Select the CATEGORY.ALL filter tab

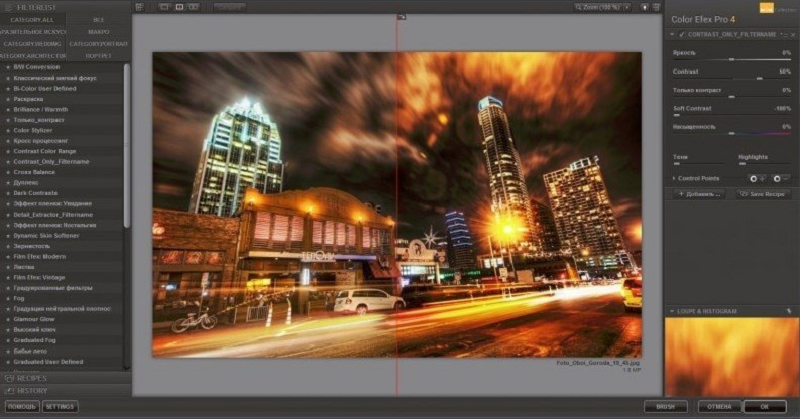(x=32, y=19)
